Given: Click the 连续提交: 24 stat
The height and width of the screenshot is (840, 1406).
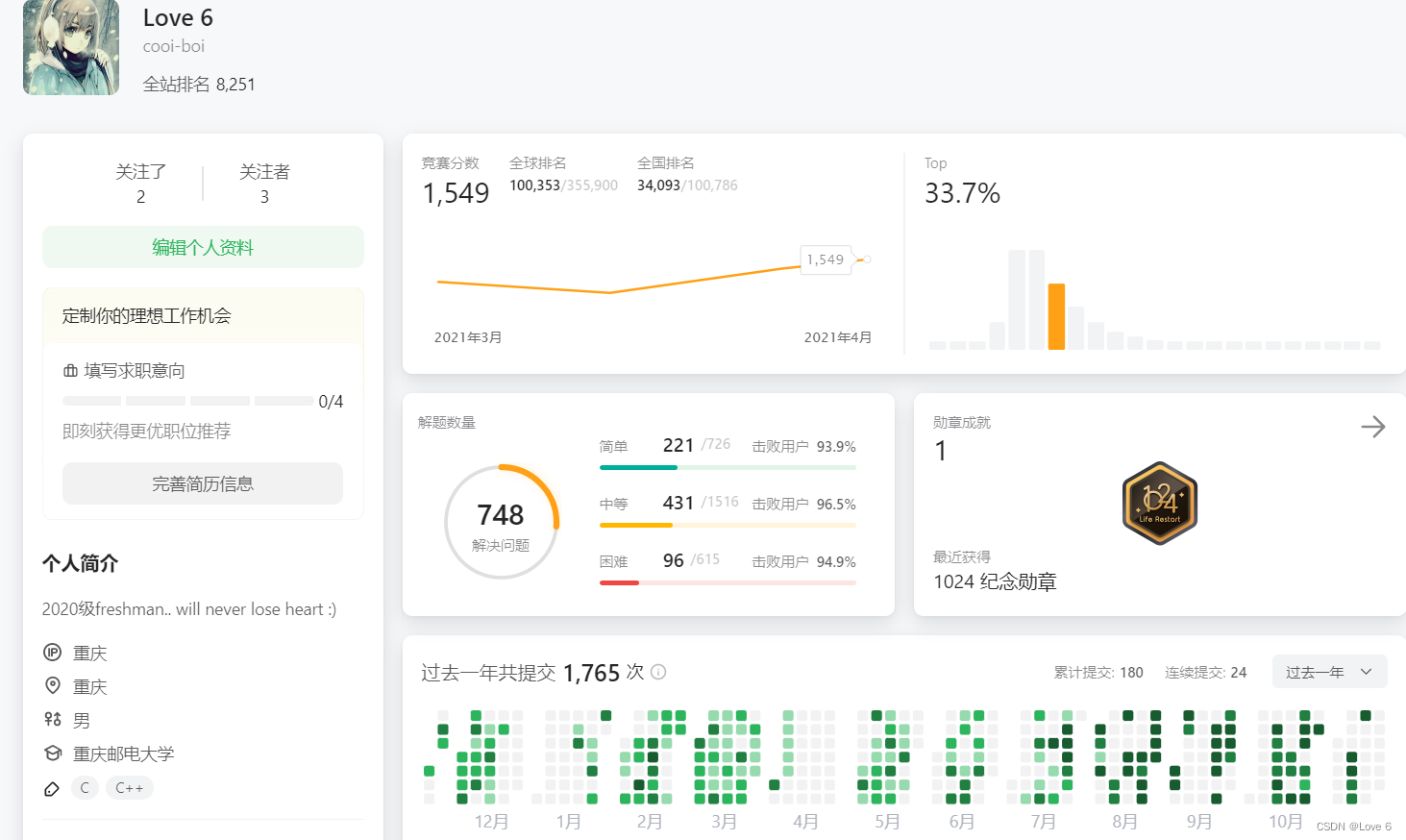Looking at the screenshot, I should [1205, 673].
